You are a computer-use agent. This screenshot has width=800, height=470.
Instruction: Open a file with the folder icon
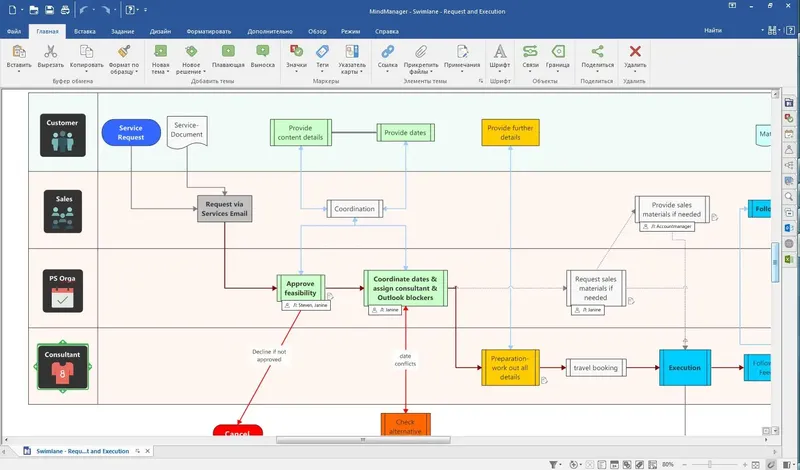pos(34,10)
